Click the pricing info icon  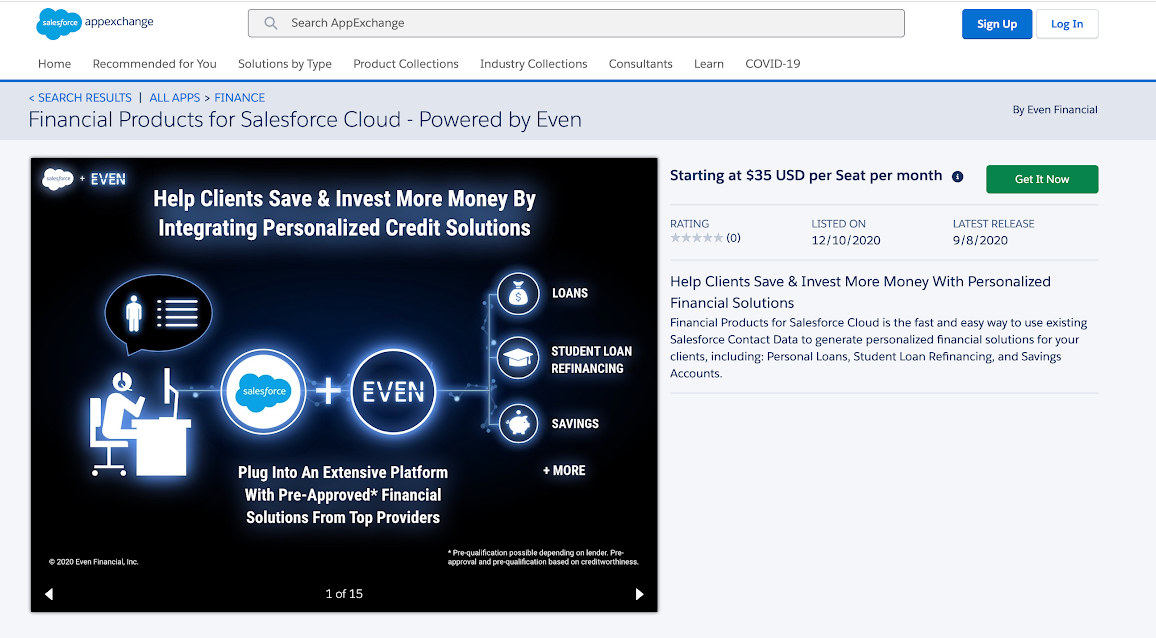957,176
